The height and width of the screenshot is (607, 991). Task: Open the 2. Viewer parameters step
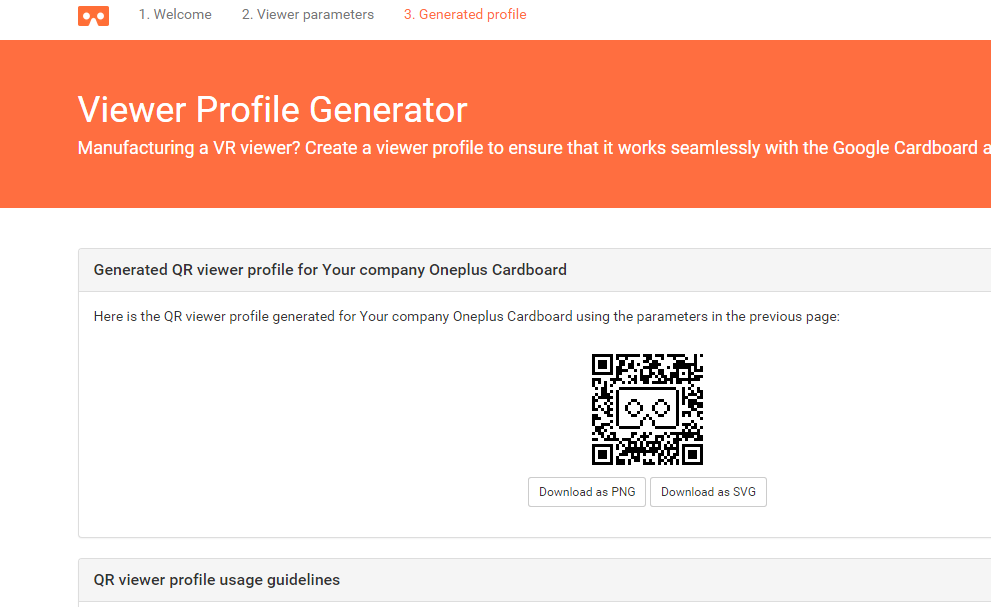308,15
